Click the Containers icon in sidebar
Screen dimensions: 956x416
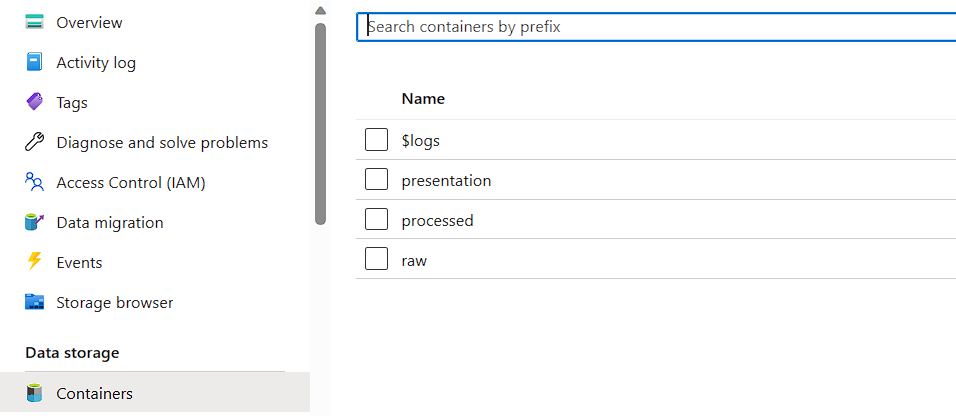(35, 393)
